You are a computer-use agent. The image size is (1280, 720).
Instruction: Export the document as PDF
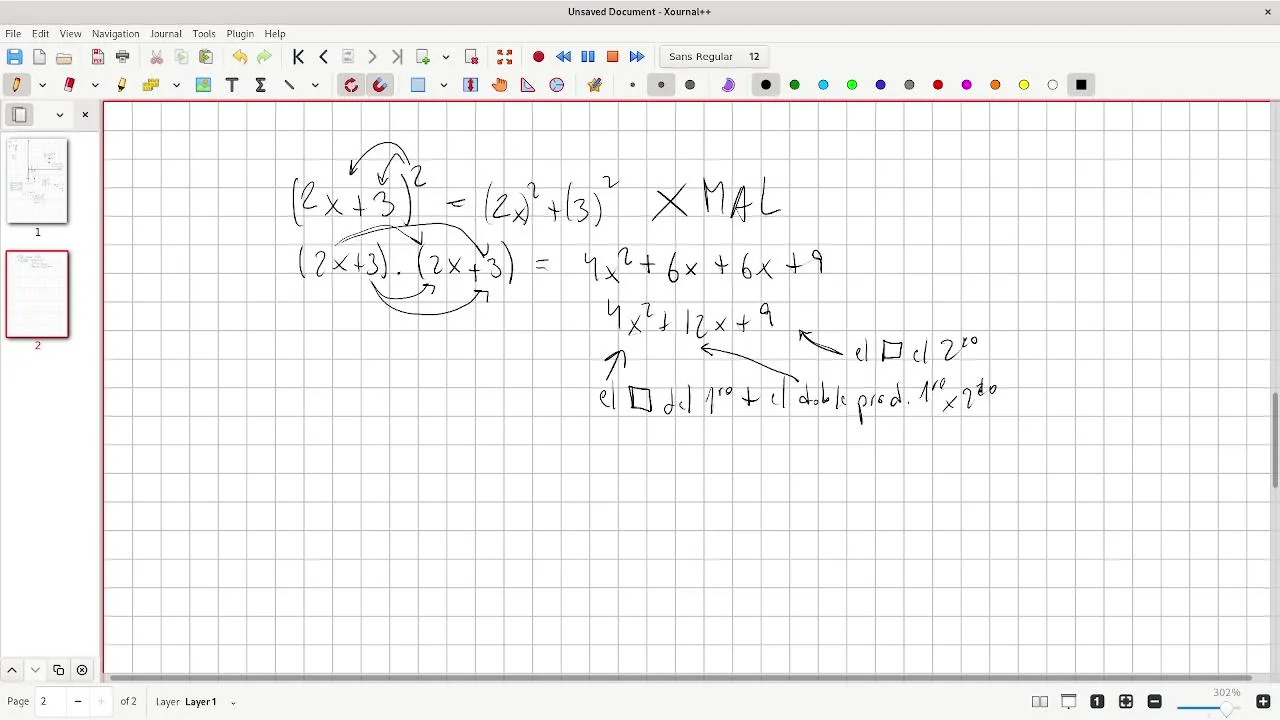(x=98, y=57)
